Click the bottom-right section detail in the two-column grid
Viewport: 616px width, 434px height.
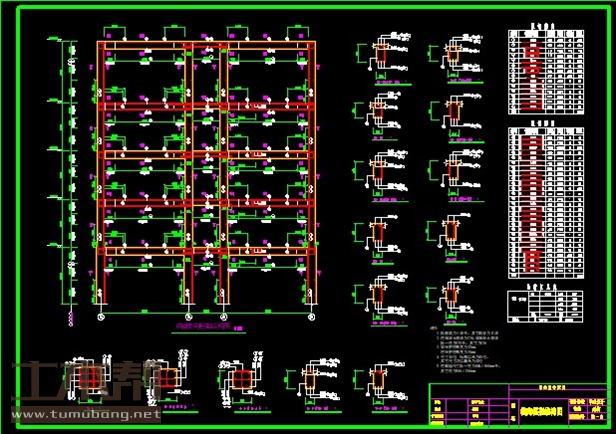(x=452, y=292)
